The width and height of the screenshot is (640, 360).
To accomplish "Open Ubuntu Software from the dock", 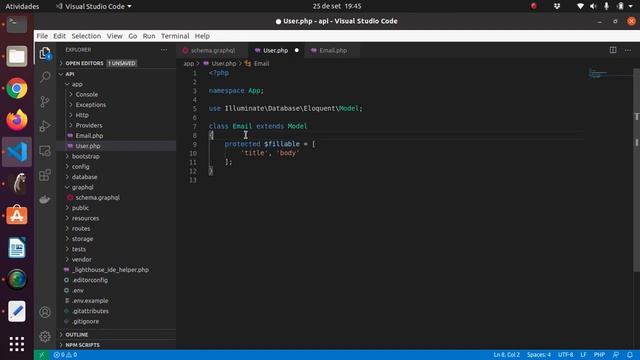I will tap(17, 215).
